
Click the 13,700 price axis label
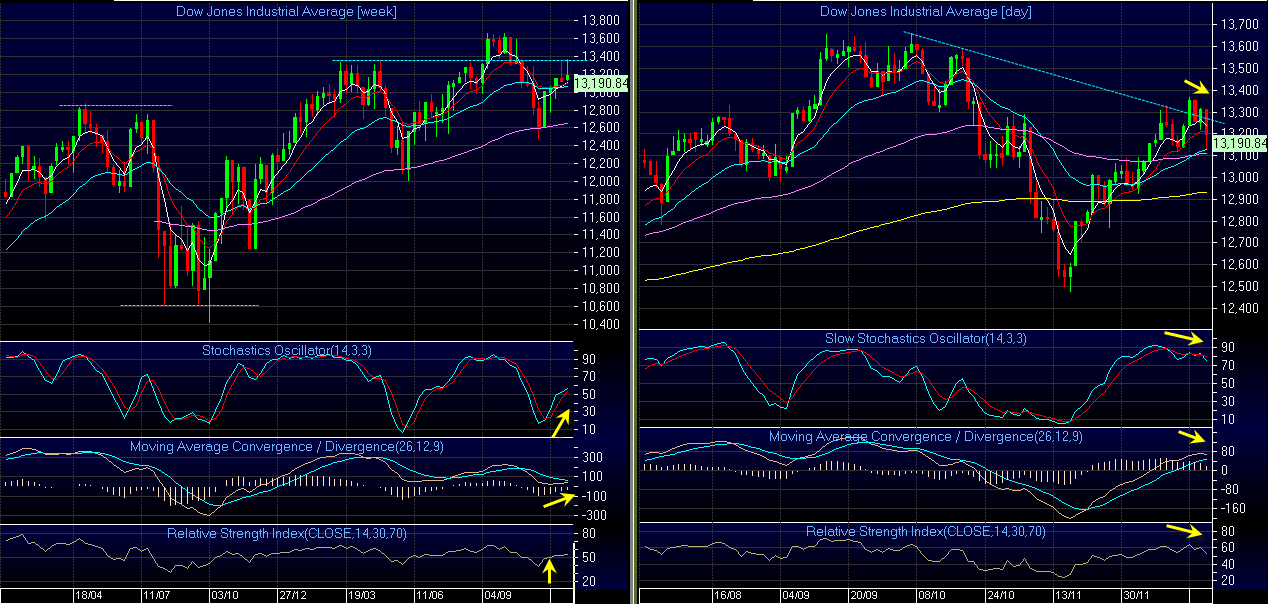click(x=1238, y=24)
